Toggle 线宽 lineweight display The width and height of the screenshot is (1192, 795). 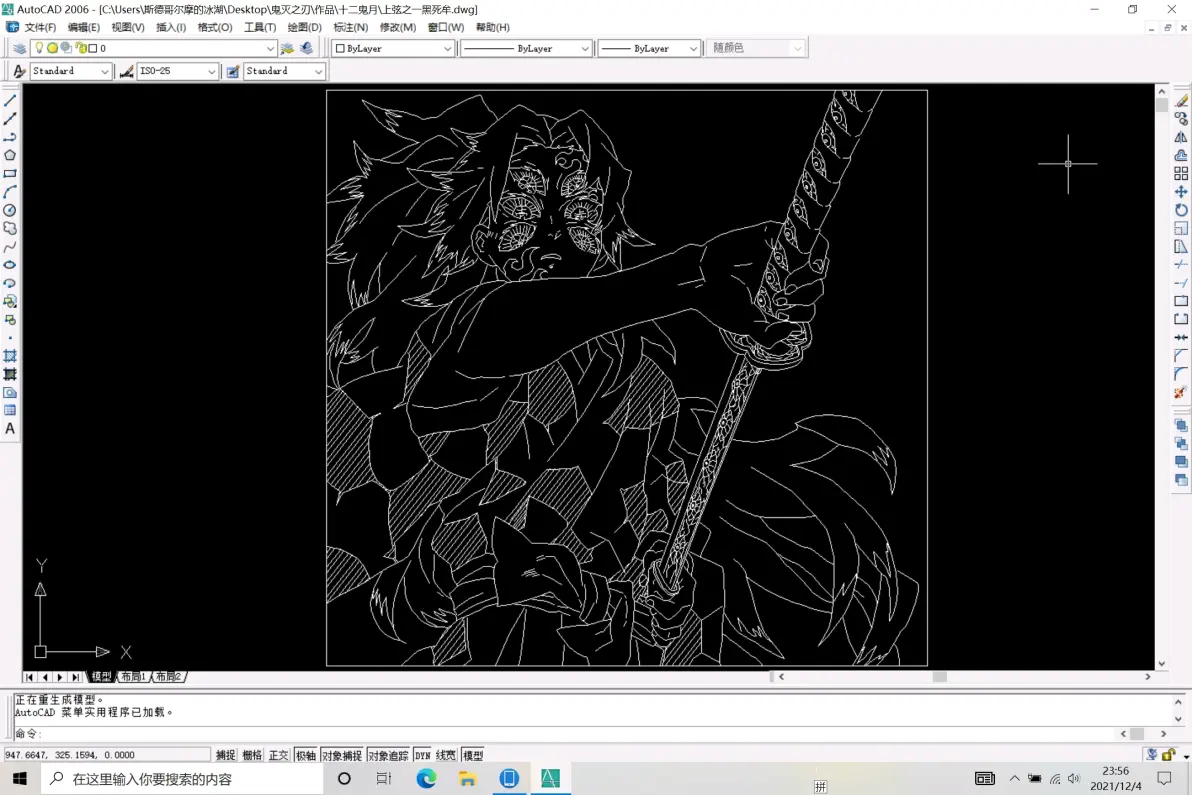coord(445,755)
